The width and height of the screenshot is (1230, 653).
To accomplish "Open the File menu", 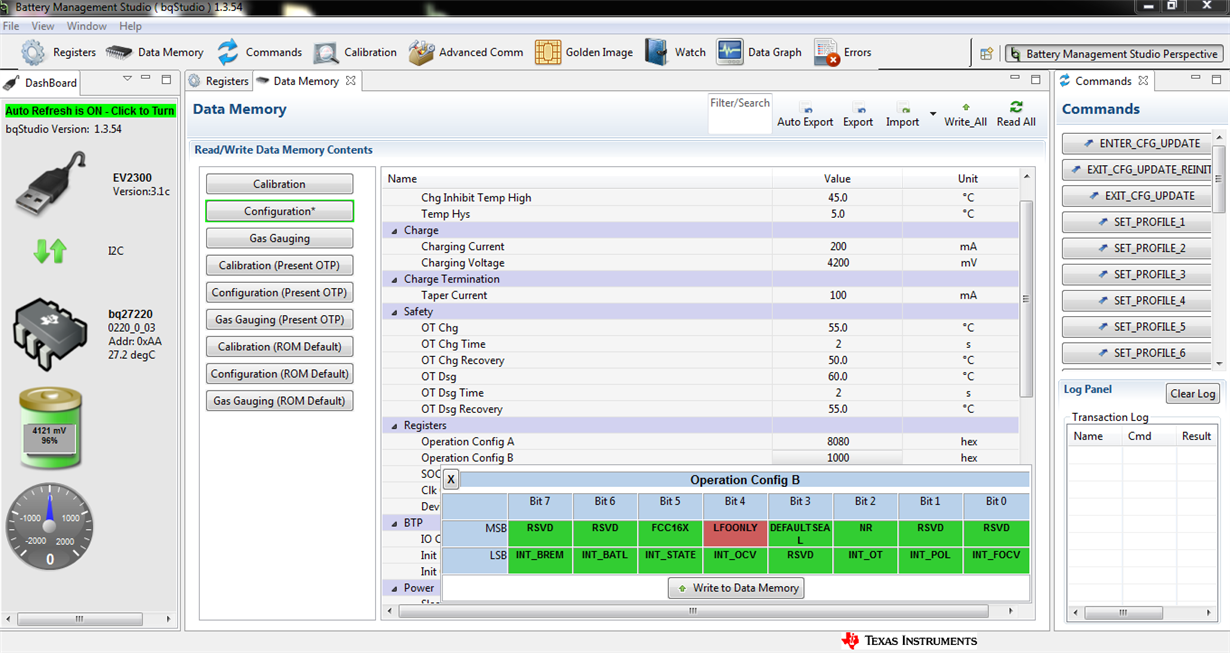I will point(11,26).
